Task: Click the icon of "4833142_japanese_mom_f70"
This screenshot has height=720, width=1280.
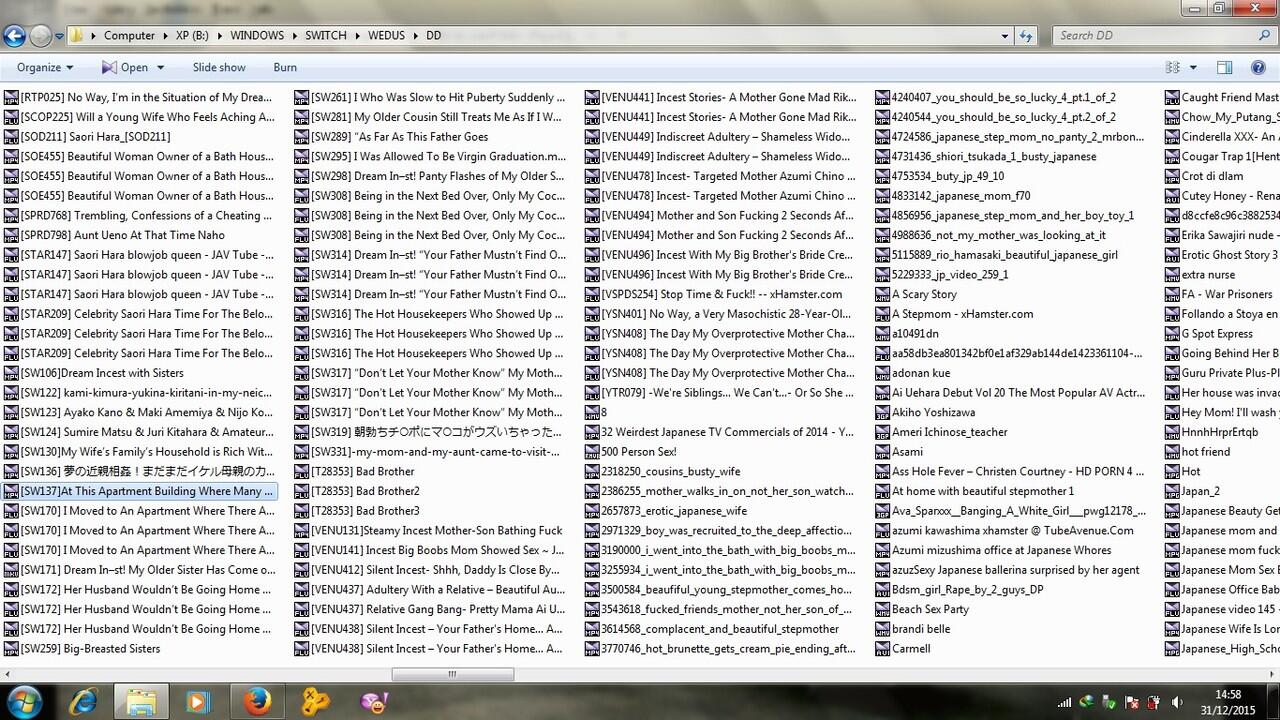Action: 882,196
